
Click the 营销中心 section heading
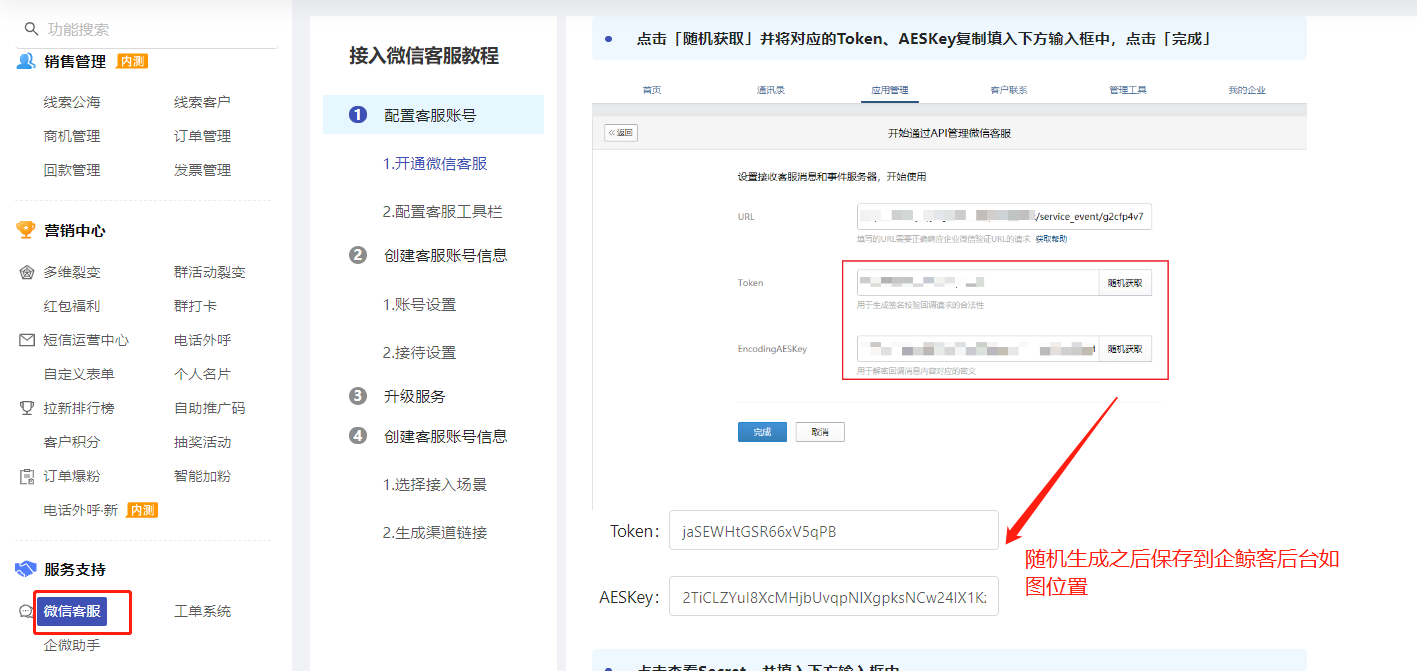[x=75, y=230]
